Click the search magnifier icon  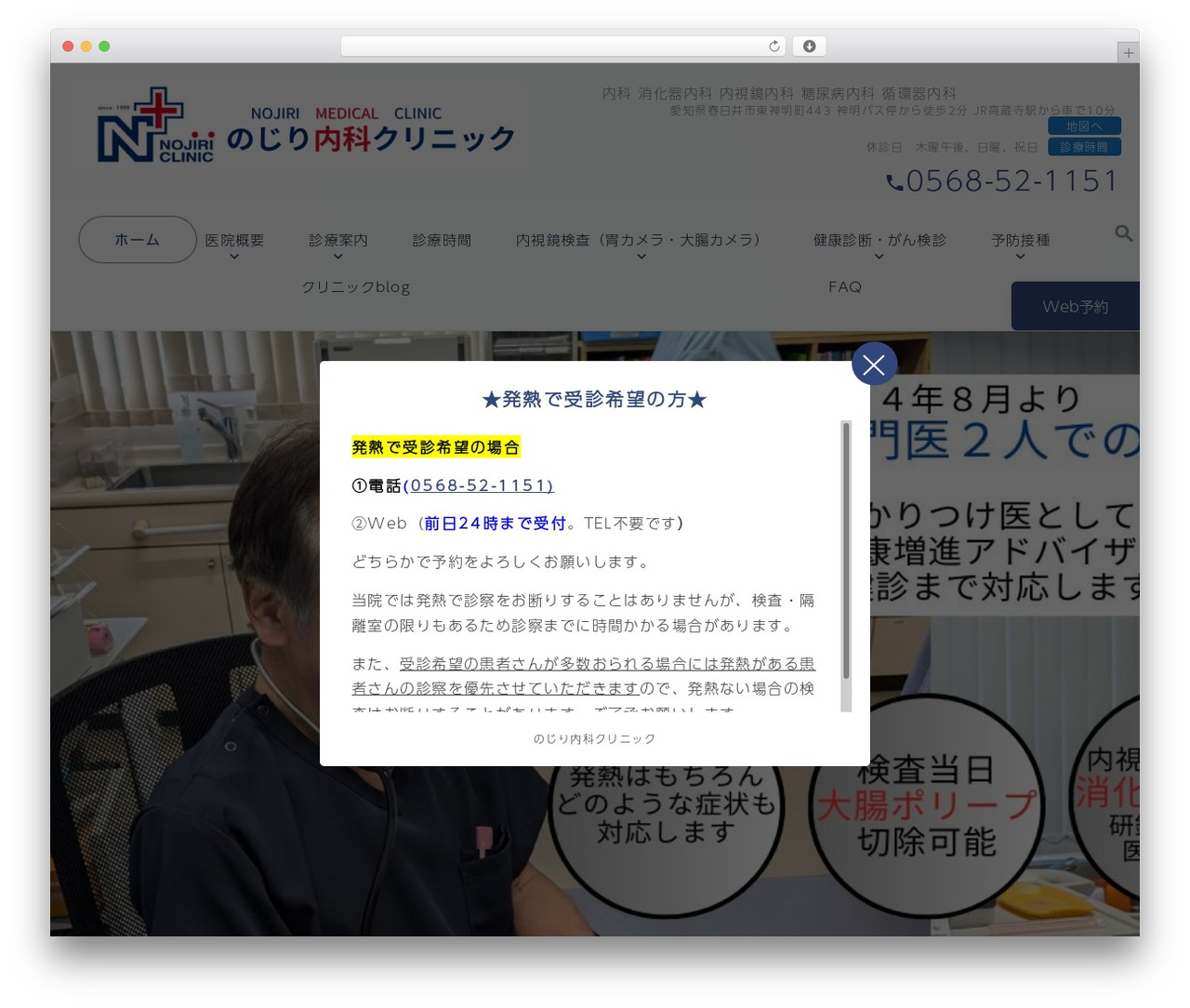[x=1123, y=233]
